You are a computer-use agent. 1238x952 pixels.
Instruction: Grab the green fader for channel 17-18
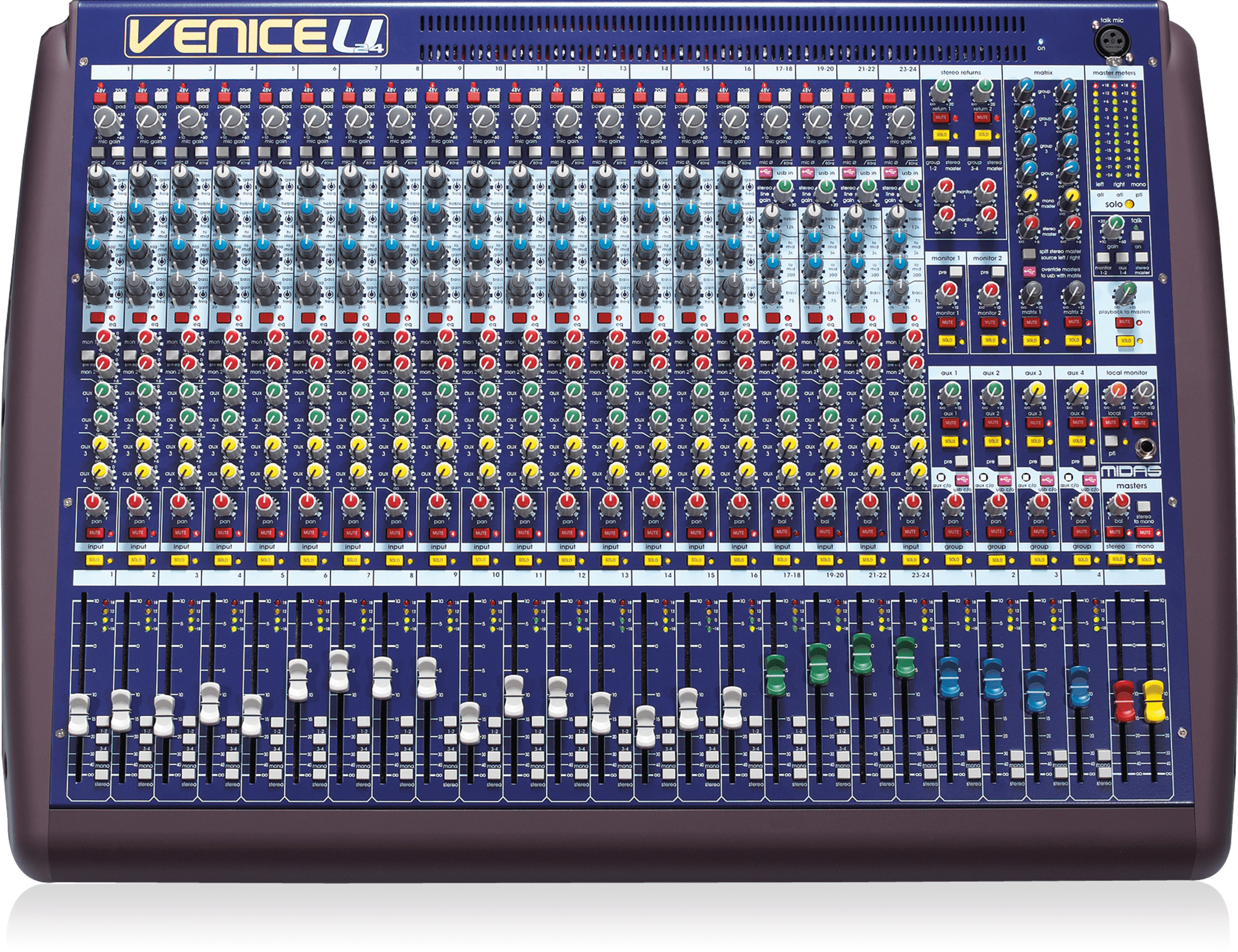(776, 675)
